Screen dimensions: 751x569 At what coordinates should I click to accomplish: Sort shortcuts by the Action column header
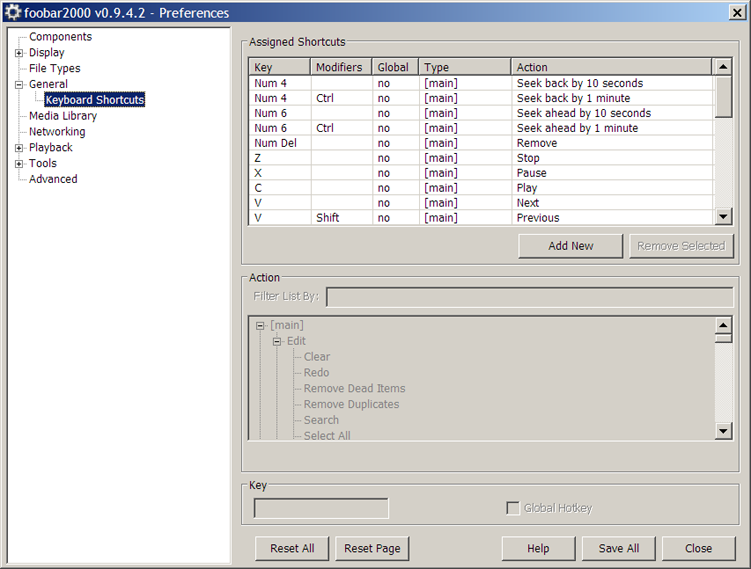610,67
